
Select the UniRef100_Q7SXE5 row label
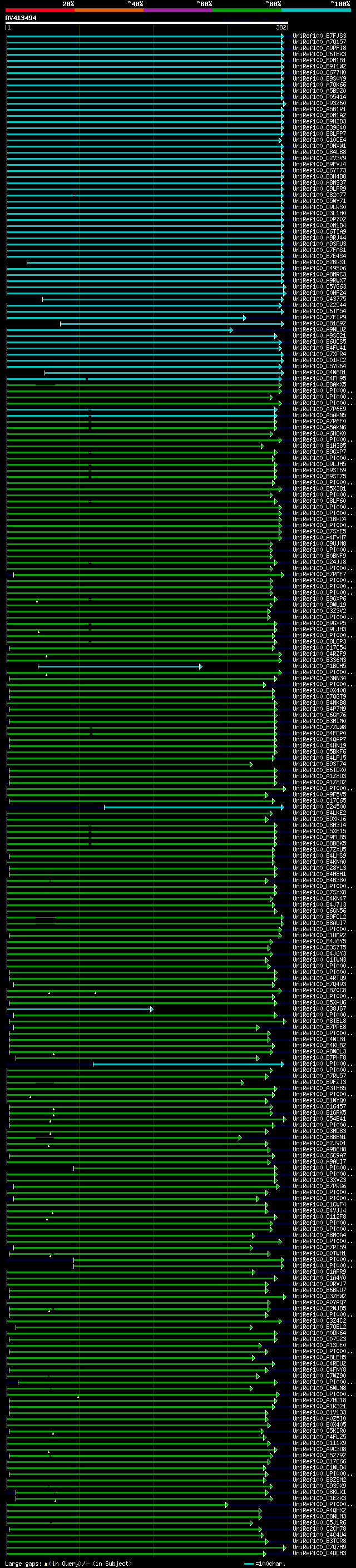coord(319,531)
